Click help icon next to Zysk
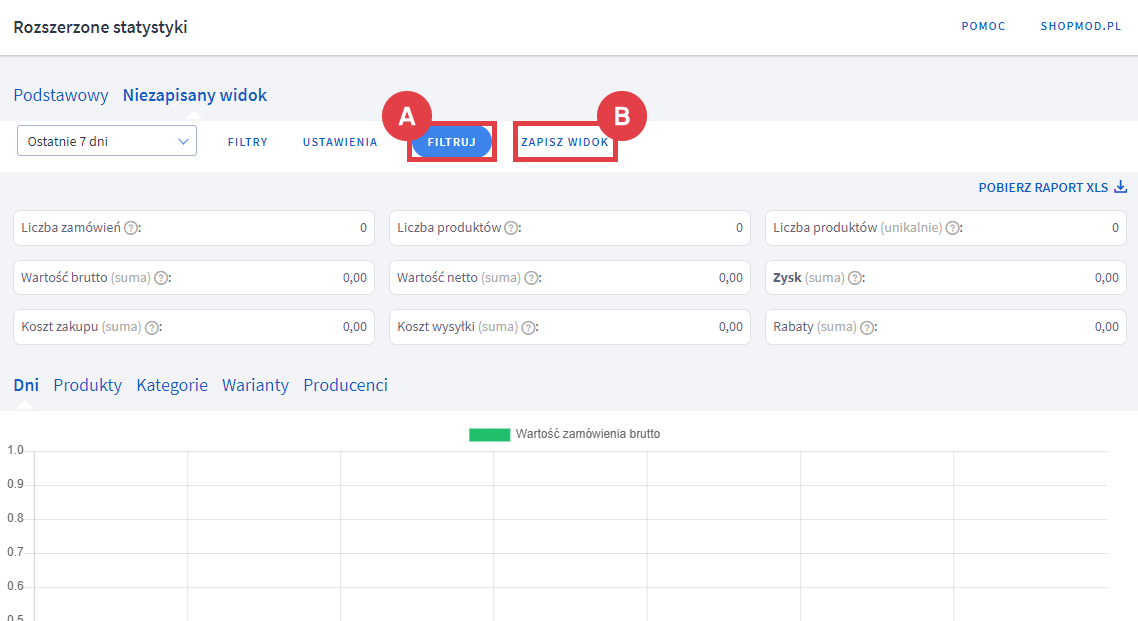The height and width of the screenshot is (621, 1138). [855, 278]
